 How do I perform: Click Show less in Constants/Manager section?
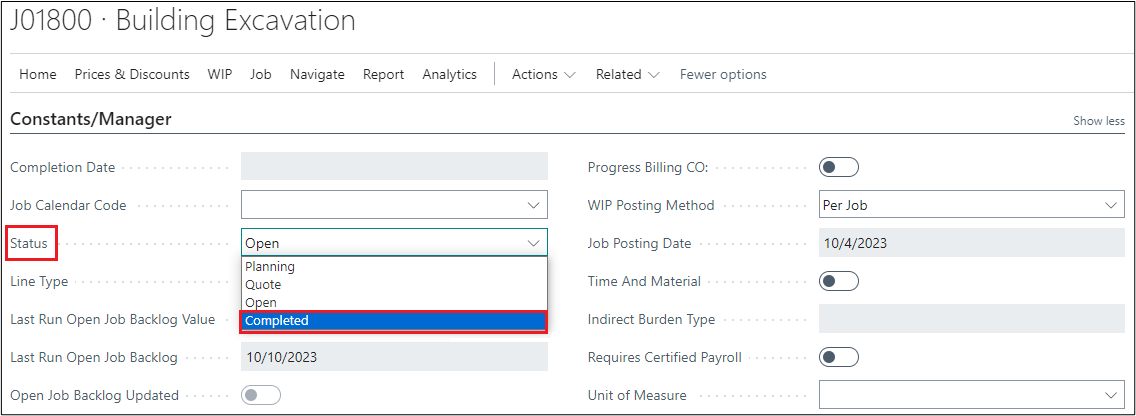click(x=1098, y=121)
